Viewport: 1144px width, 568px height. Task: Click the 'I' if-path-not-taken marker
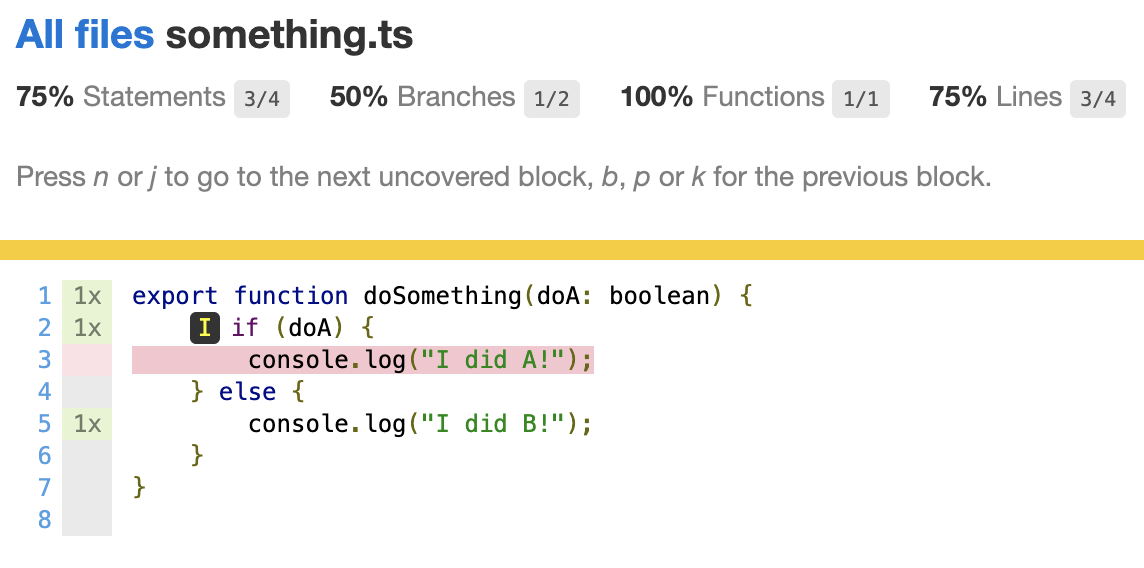pos(205,328)
